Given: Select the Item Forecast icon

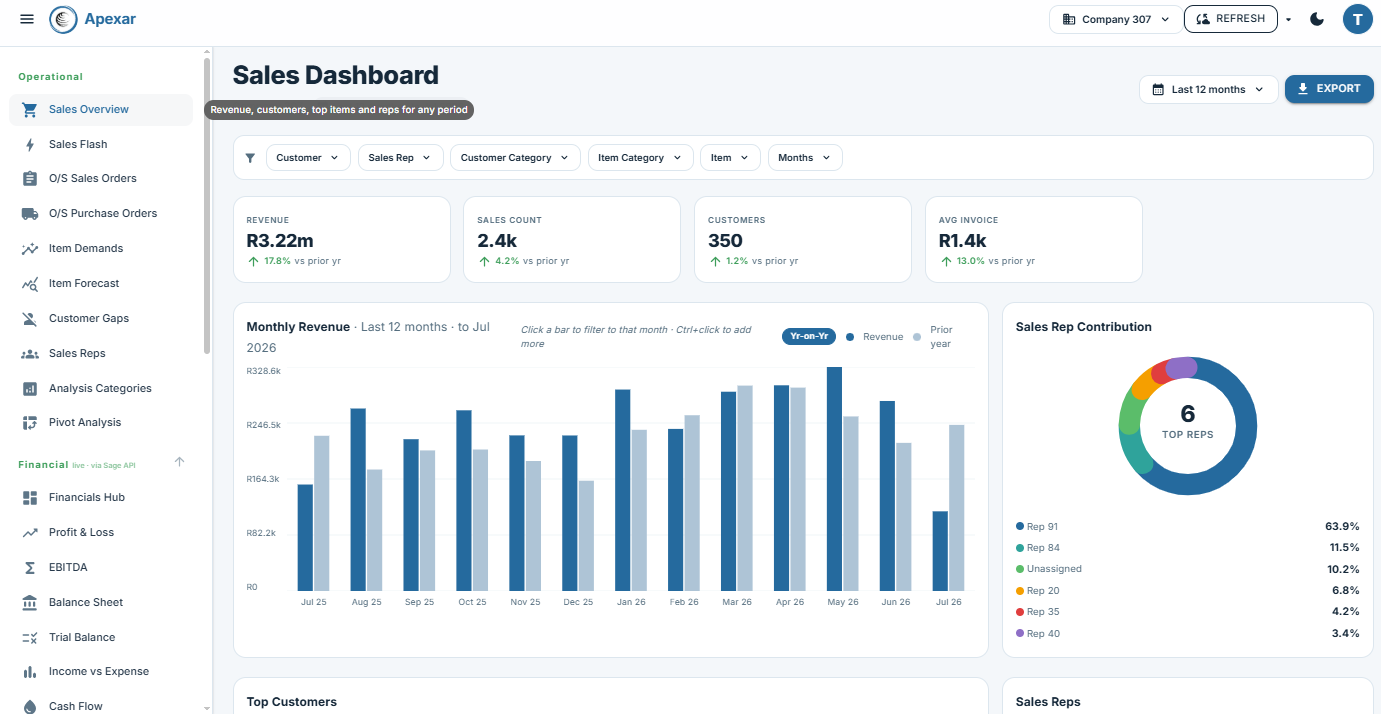Looking at the screenshot, I should pos(30,283).
